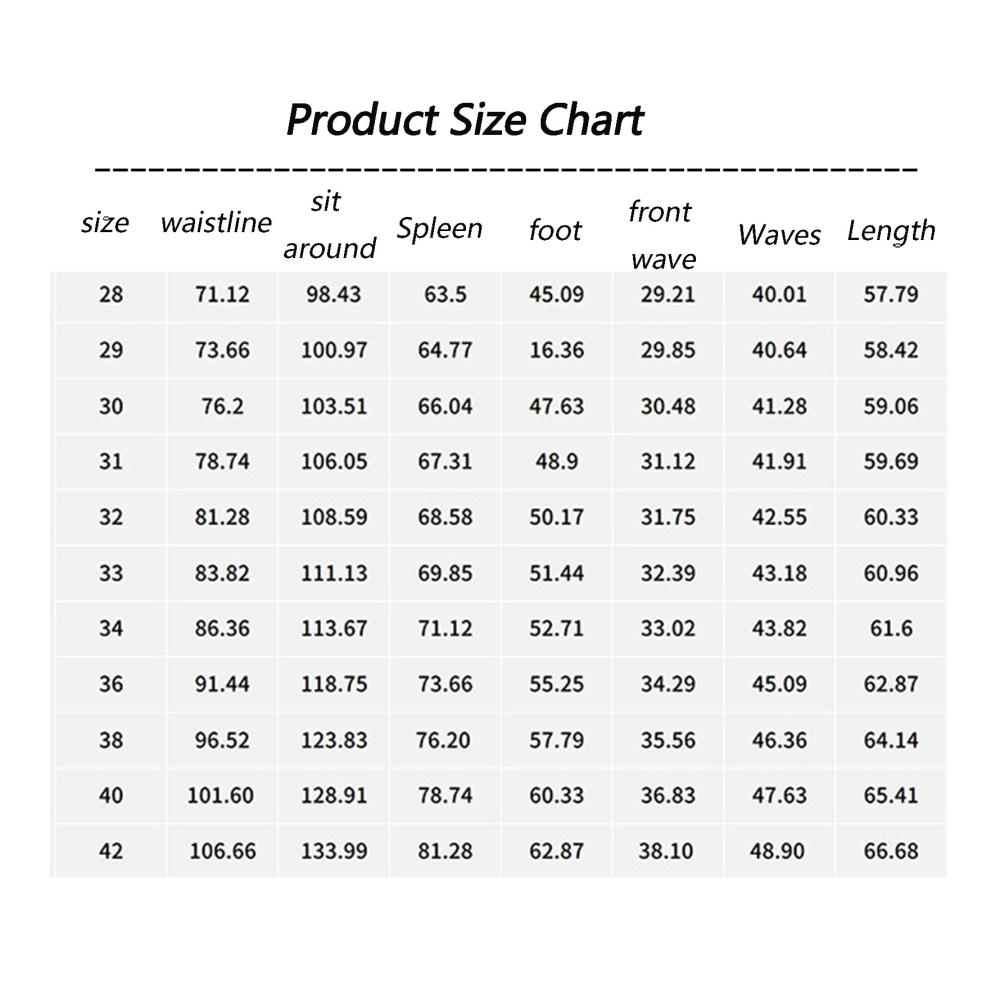Click Length value 62.87 in size 36 row
The image size is (1000, 1000).
point(891,684)
